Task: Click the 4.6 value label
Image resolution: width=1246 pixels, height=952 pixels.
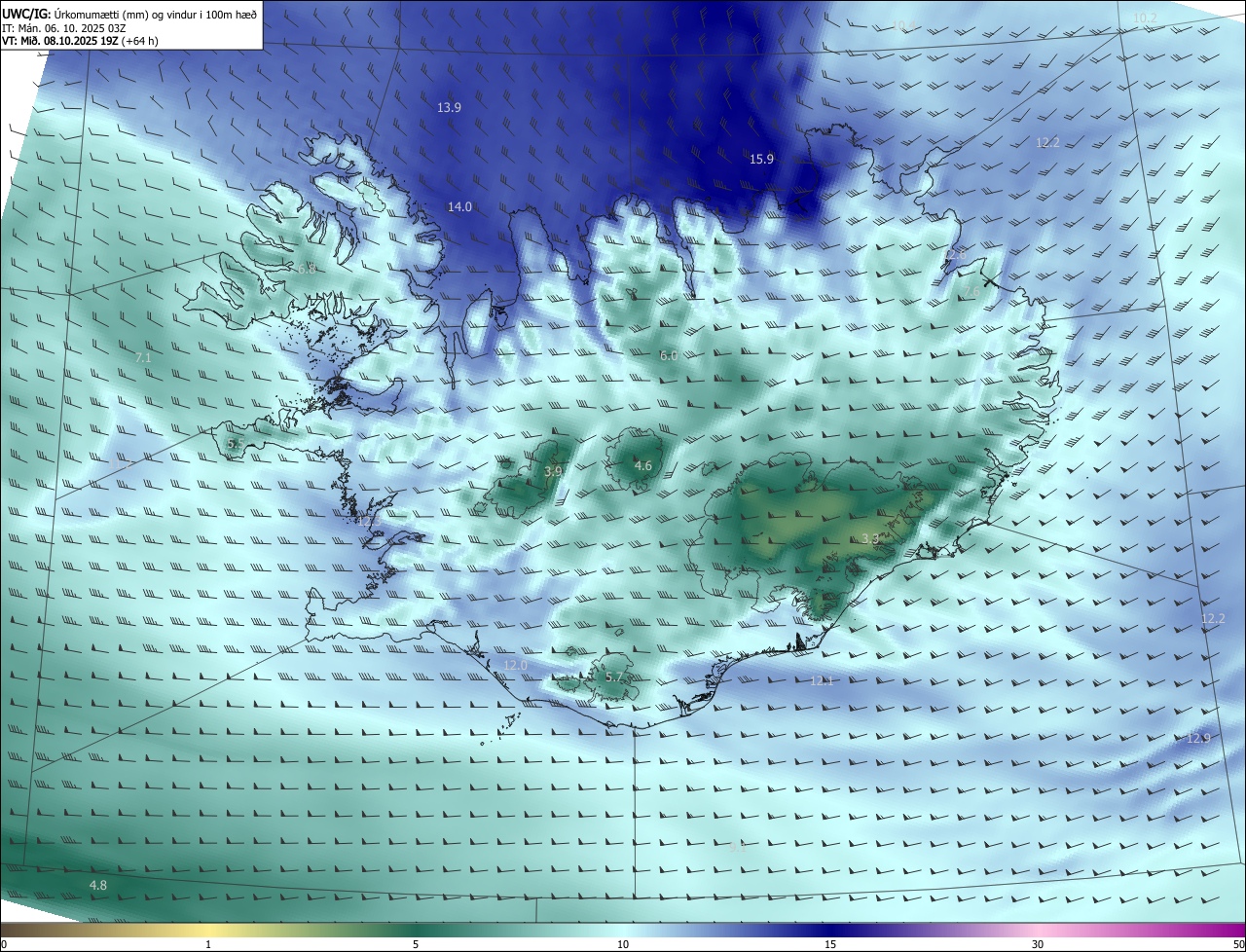Action: (643, 466)
